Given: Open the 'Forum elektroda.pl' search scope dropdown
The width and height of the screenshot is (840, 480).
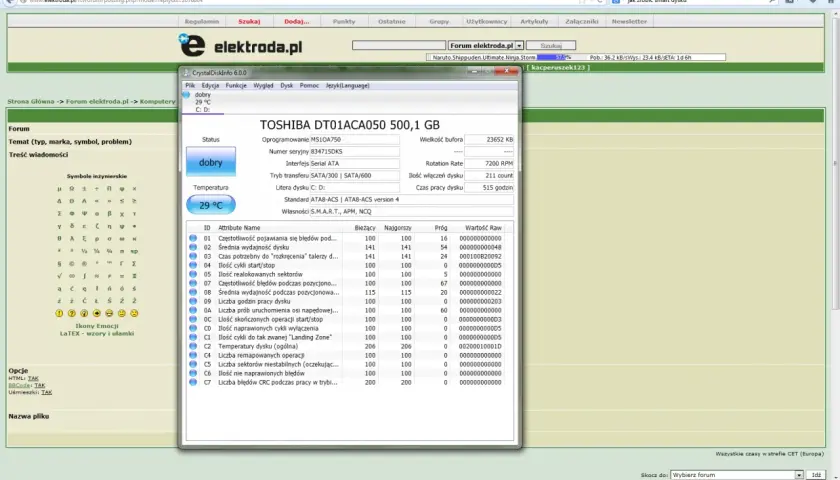Looking at the screenshot, I should 485,46.
